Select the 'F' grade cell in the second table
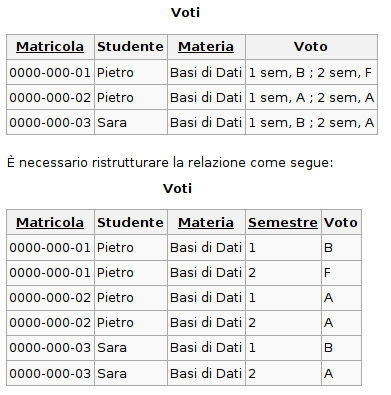The height and width of the screenshot is (395, 391). pyautogui.click(x=342, y=273)
